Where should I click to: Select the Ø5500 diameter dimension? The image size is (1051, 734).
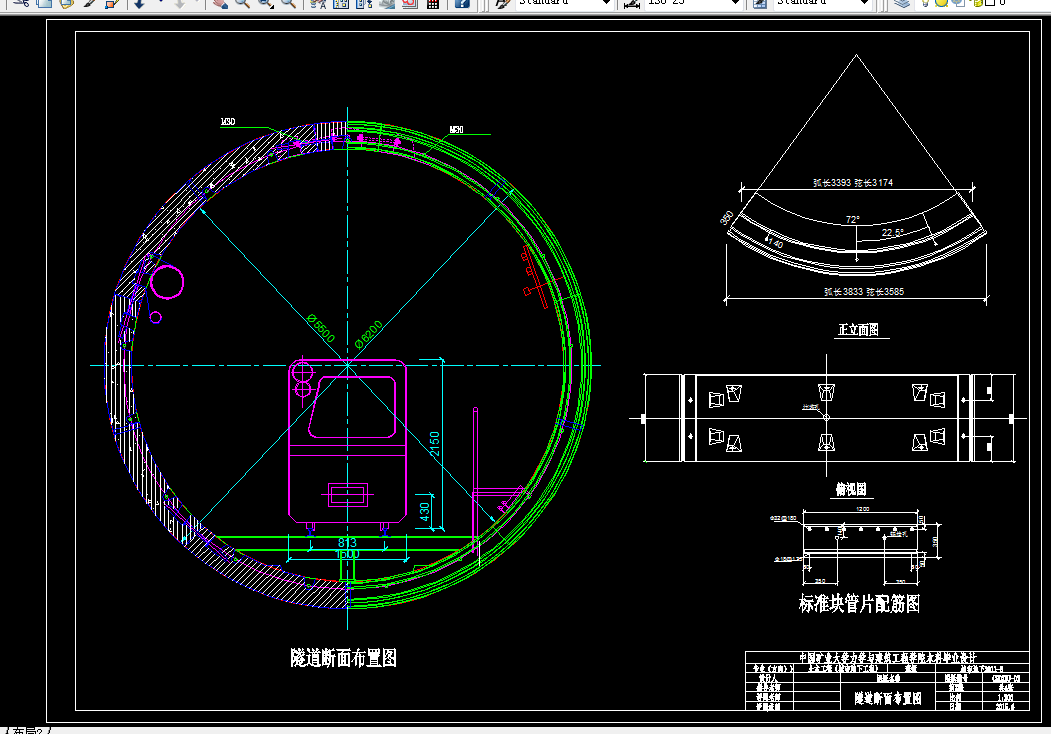click(321, 328)
